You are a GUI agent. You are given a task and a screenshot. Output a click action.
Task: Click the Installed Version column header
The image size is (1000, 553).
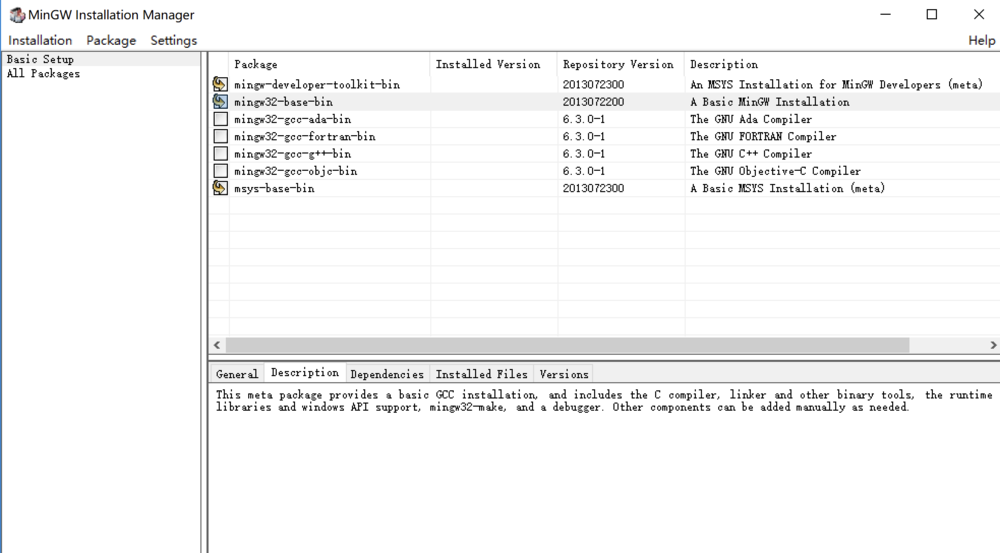[494, 64]
